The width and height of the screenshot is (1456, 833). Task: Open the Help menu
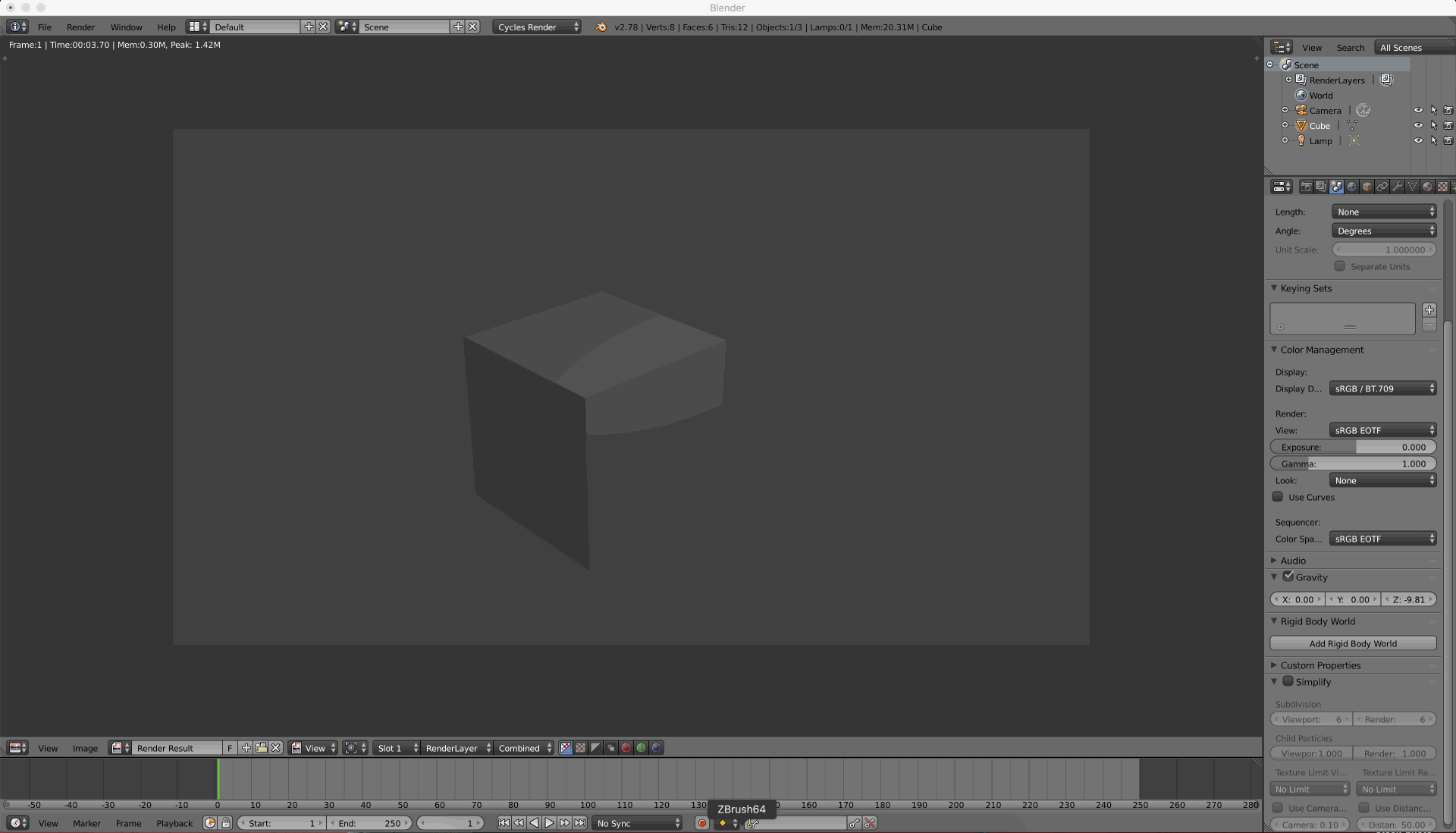166,27
